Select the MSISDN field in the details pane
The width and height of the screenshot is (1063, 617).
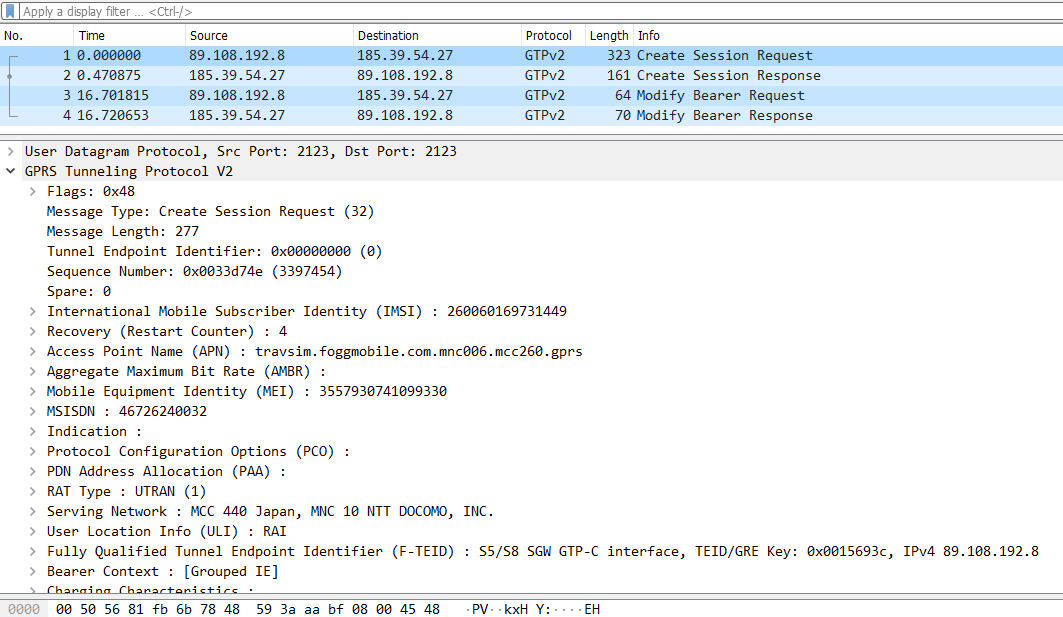[110, 411]
